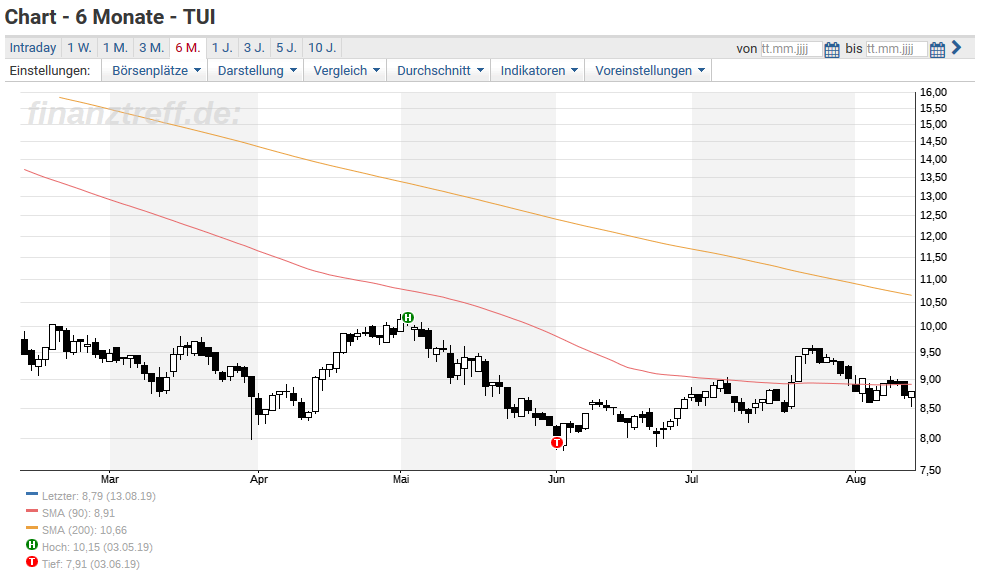Click the Apr label on time axis
Viewport: 983px width, 578px height.
pyautogui.click(x=258, y=479)
